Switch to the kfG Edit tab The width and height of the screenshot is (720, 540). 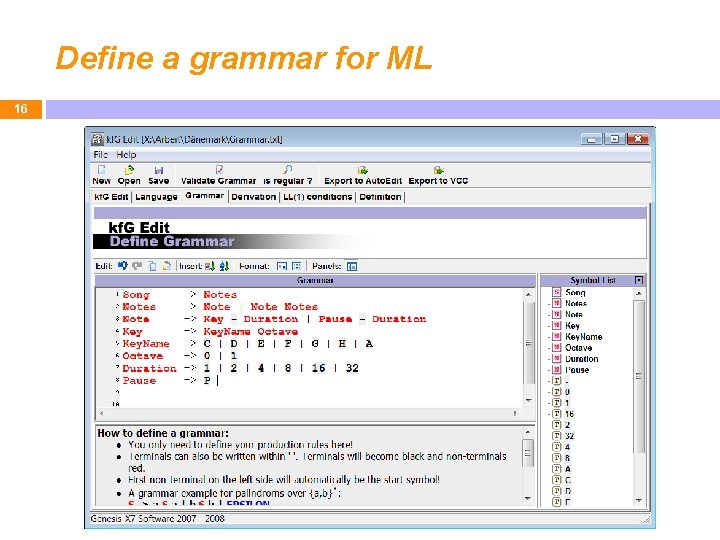111,197
